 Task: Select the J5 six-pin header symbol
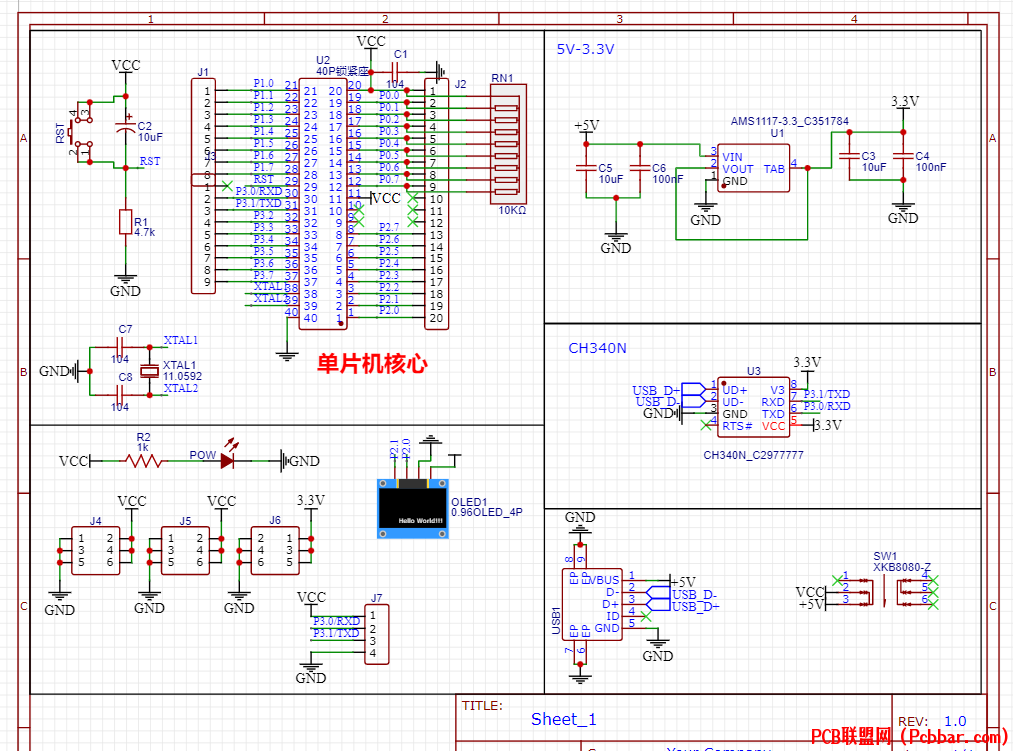pos(185,551)
